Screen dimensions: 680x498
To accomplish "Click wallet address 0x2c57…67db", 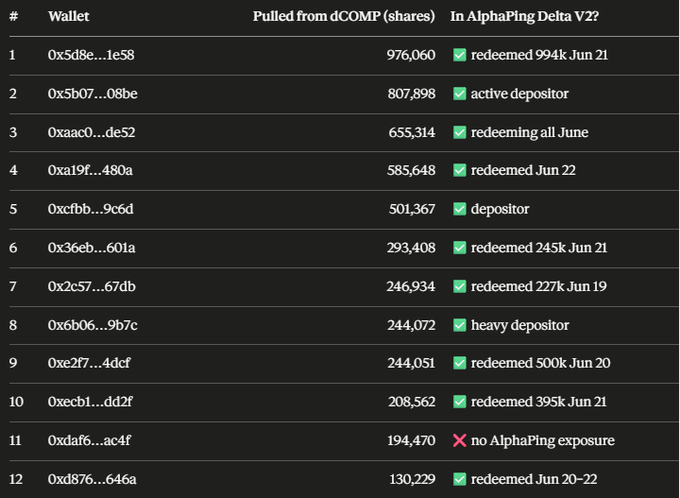I will pos(92,286).
